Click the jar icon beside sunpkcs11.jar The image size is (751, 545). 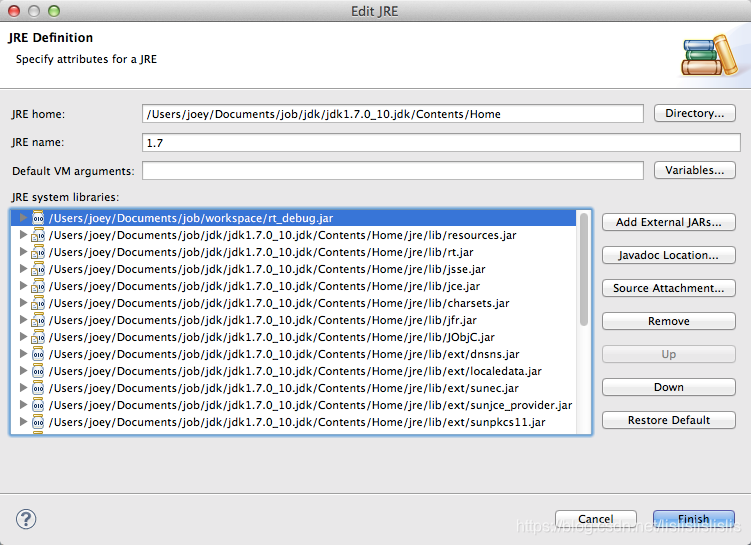point(38,422)
